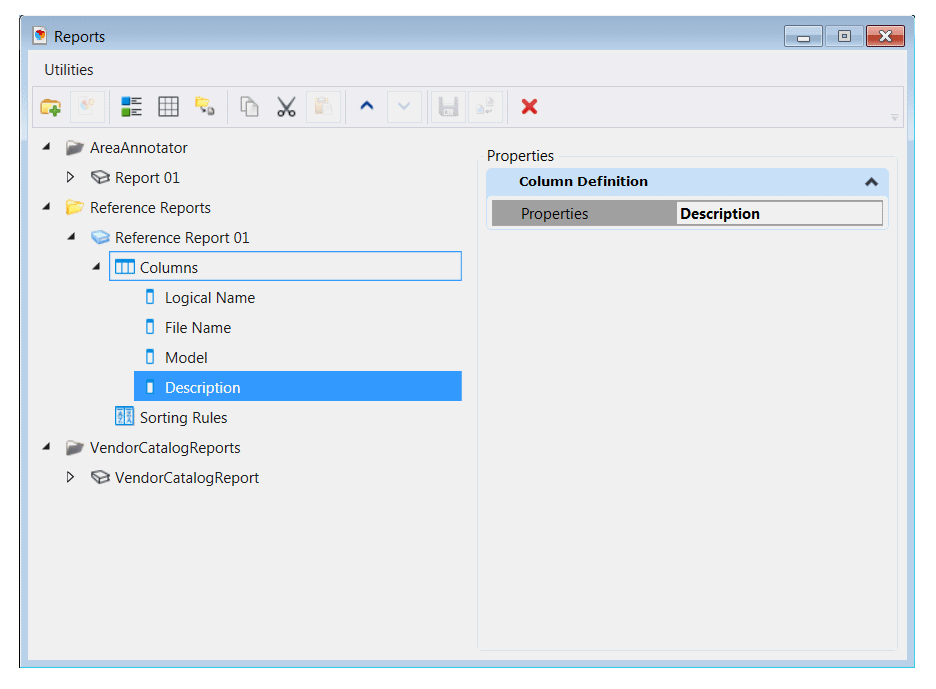The width and height of the screenshot is (936, 689).
Task: Select the AreaAnnotator folder
Action: (x=138, y=148)
